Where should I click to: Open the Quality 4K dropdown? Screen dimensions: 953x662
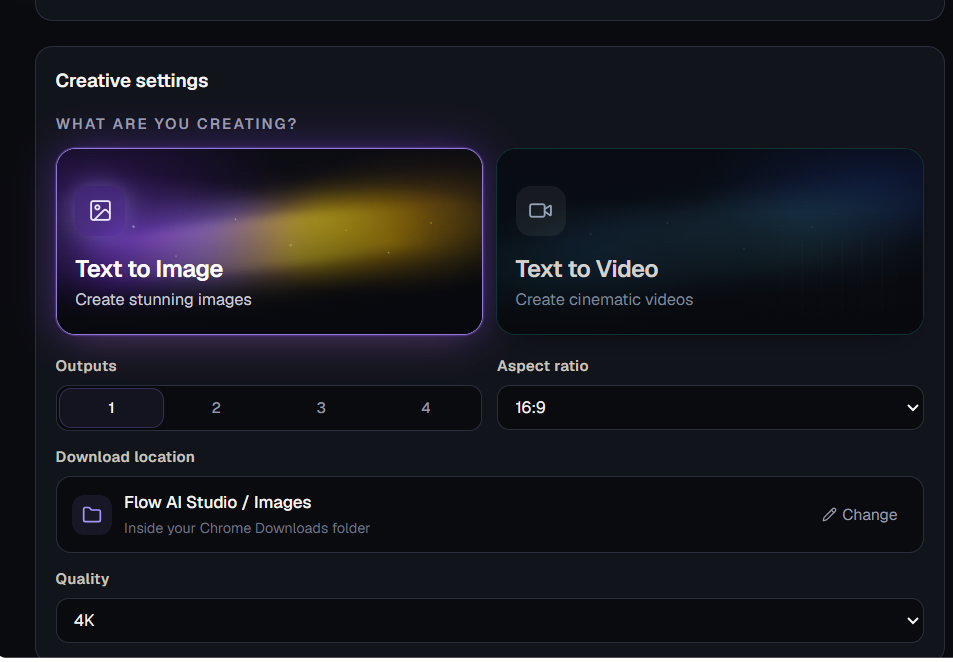[x=489, y=620]
